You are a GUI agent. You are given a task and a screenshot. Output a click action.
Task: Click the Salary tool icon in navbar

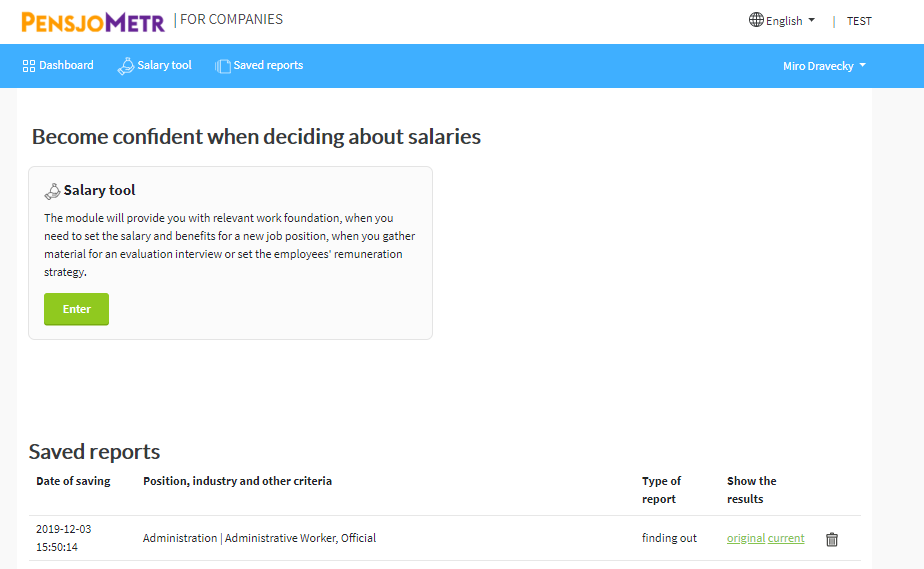(x=126, y=66)
